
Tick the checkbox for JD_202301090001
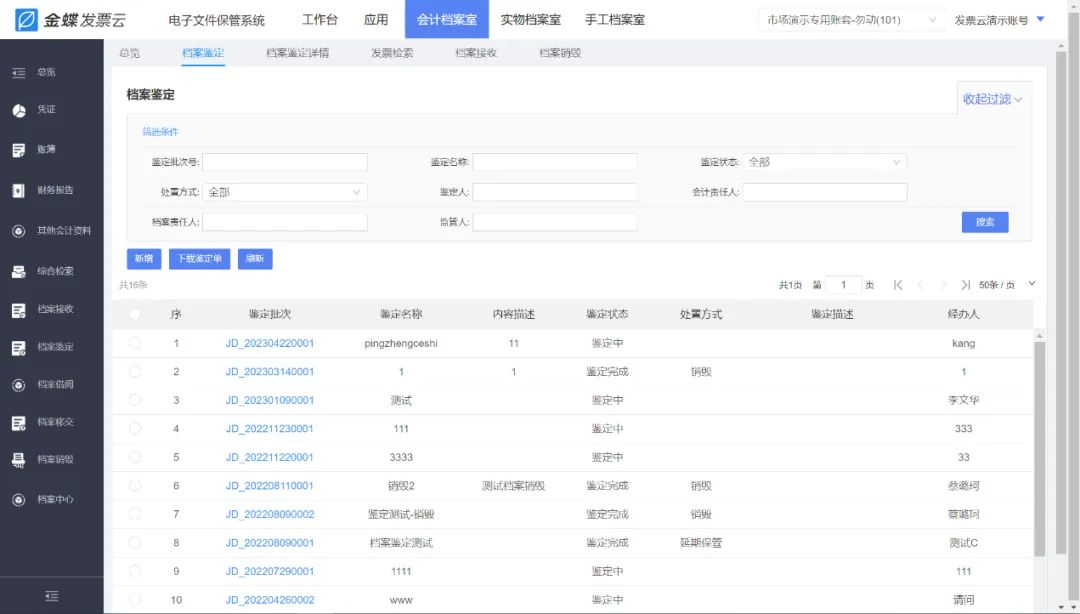135,400
